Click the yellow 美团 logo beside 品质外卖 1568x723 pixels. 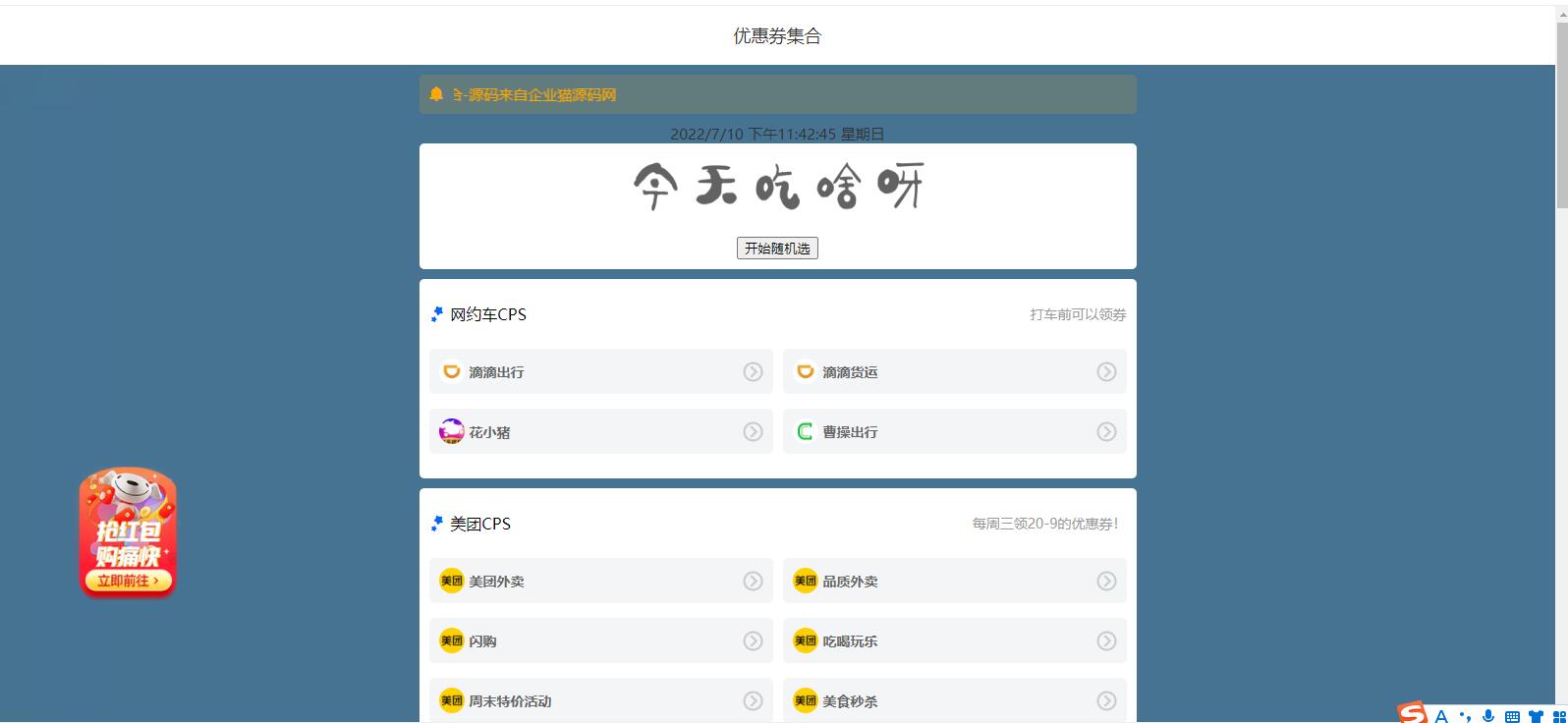coord(806,581)
